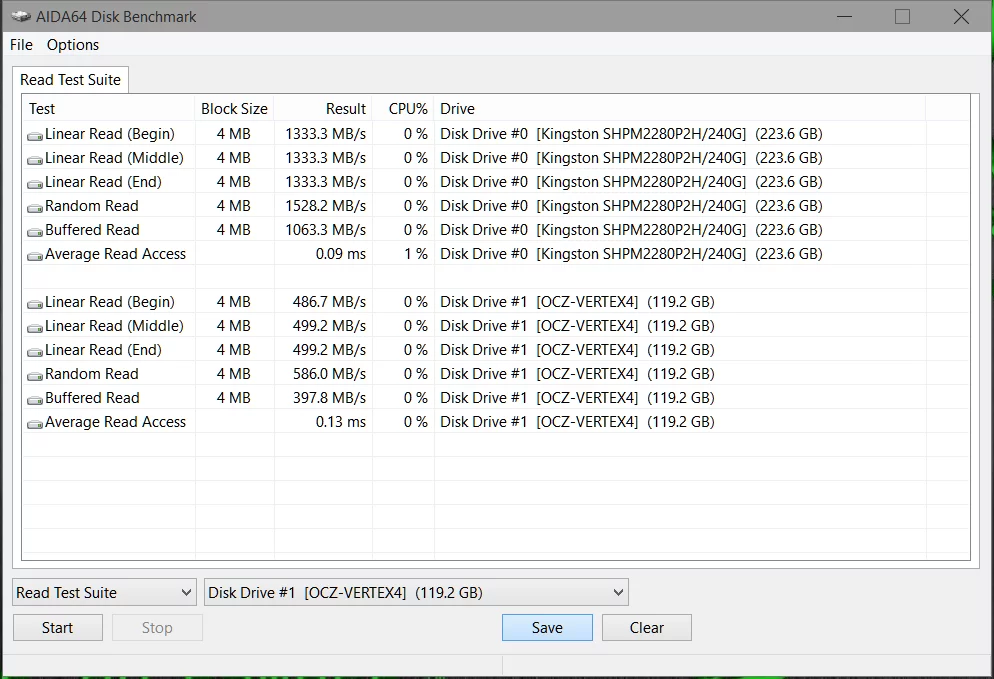Save the benchmark results
This screenshot has height=679, width=994.
tap(547, 628)
